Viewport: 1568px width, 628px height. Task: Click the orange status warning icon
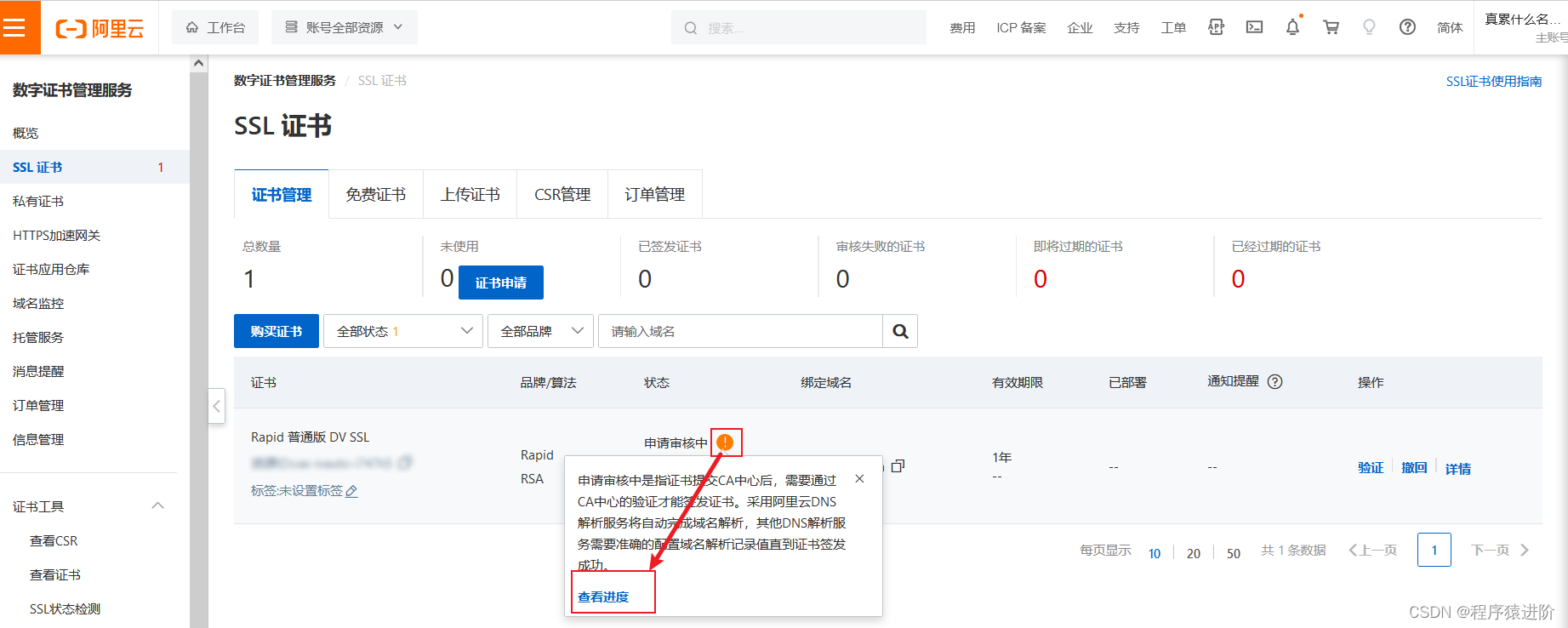tap(725, 442)
